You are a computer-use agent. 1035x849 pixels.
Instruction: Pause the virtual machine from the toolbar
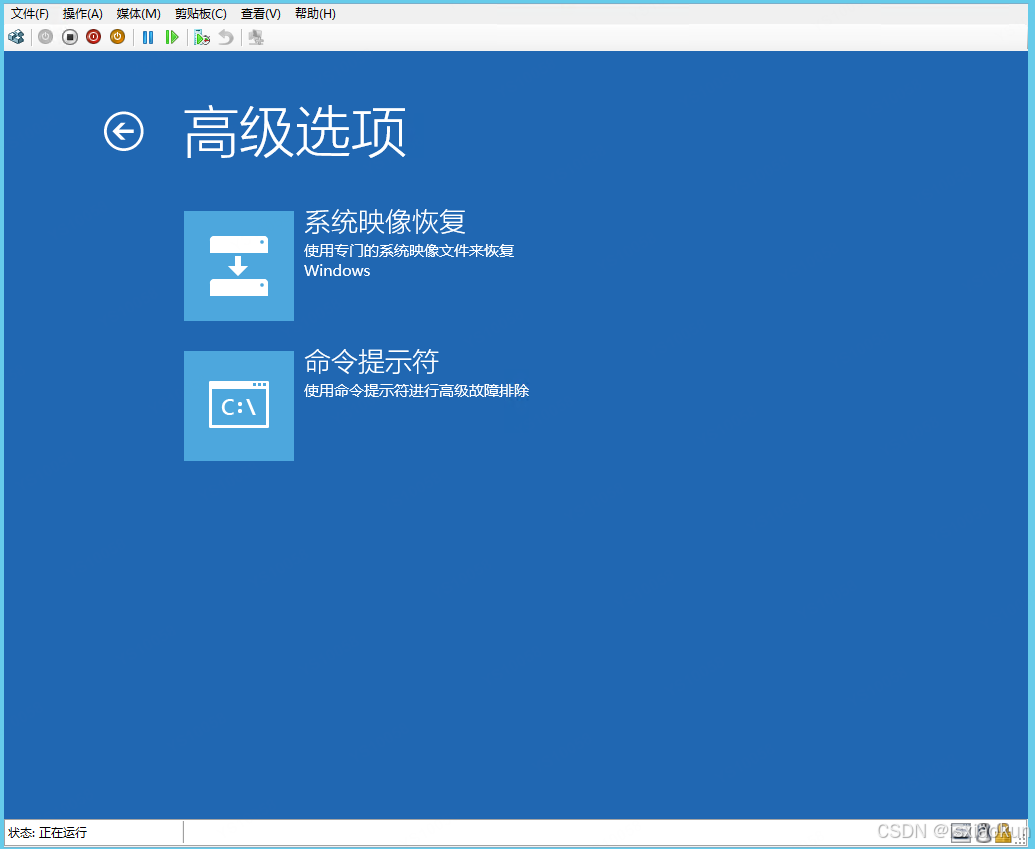147,37
